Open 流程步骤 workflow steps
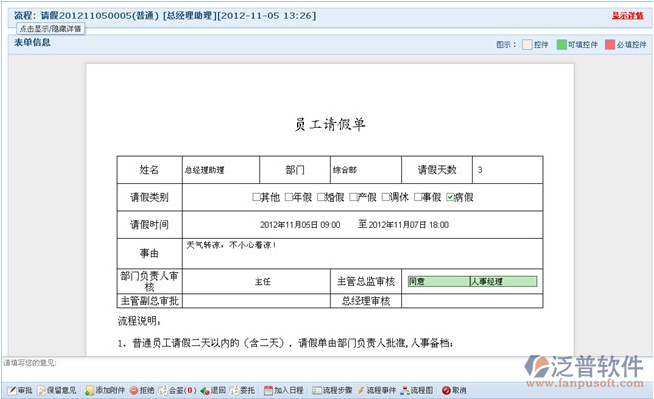This screenshot has height=399, width=654. [x=332, y=390]
